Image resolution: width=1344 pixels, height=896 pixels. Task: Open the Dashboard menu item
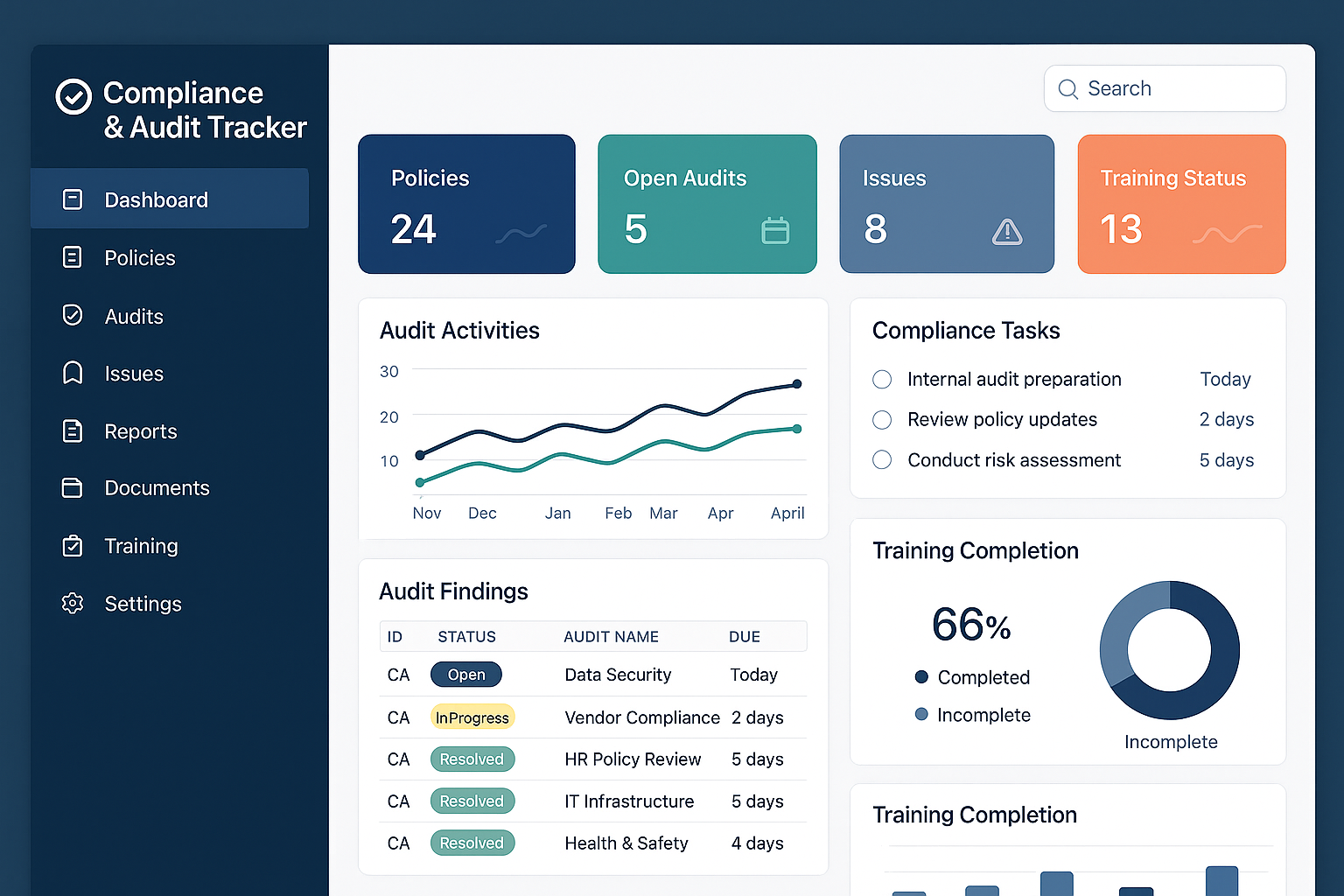170,199
